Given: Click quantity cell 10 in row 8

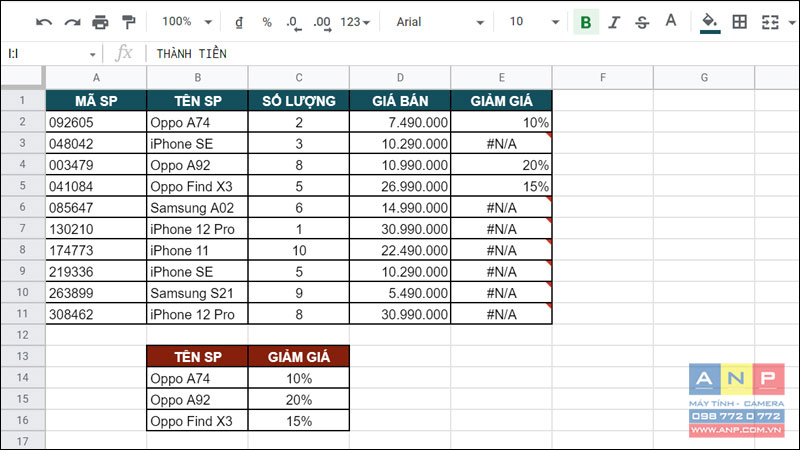Looking at the screenshot, I should [299, 250].
